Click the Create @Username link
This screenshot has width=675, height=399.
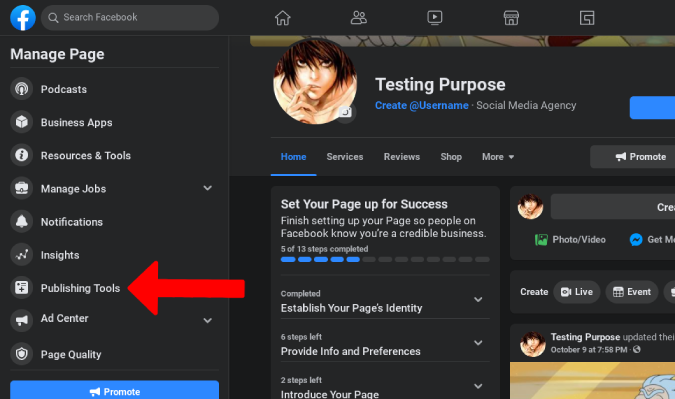[421, 105]
